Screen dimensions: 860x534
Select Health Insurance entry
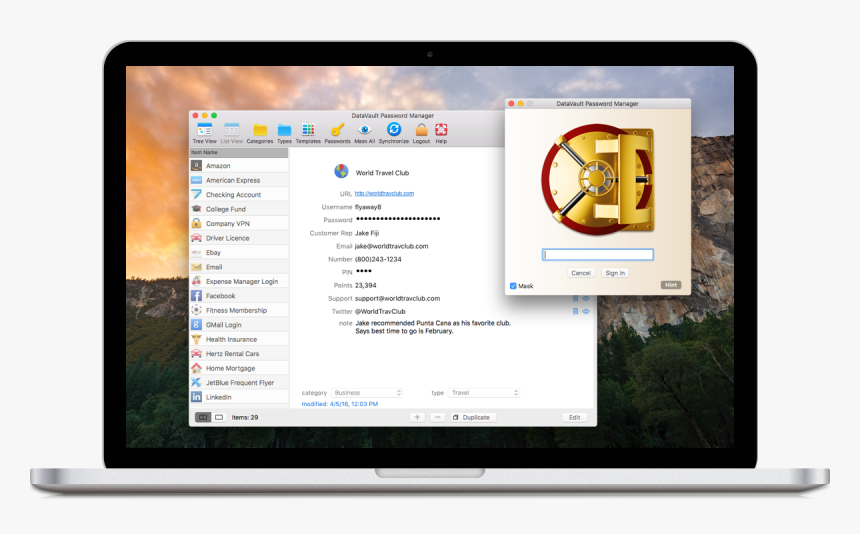239,339
